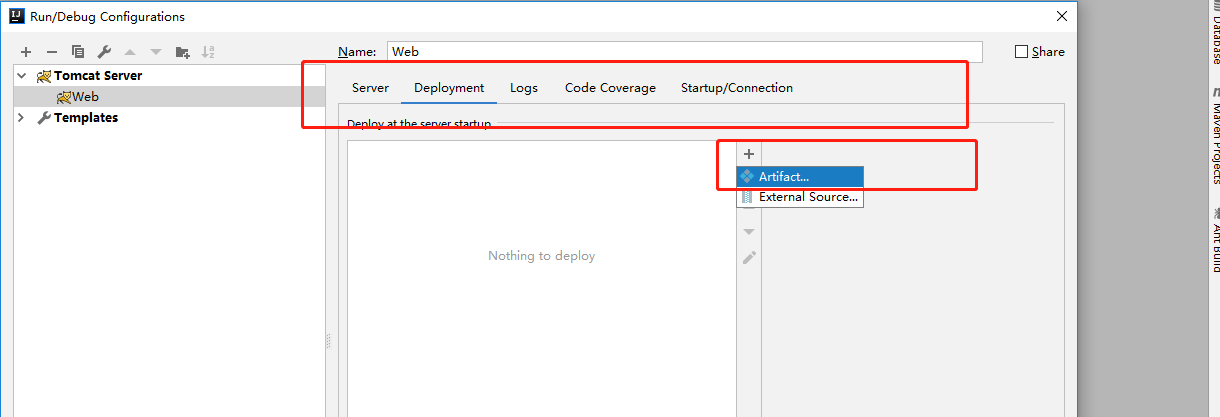Click the IntelliJ dialog title icon
The height and width of the screenshot is (417, 1220).
coord(17,16)
